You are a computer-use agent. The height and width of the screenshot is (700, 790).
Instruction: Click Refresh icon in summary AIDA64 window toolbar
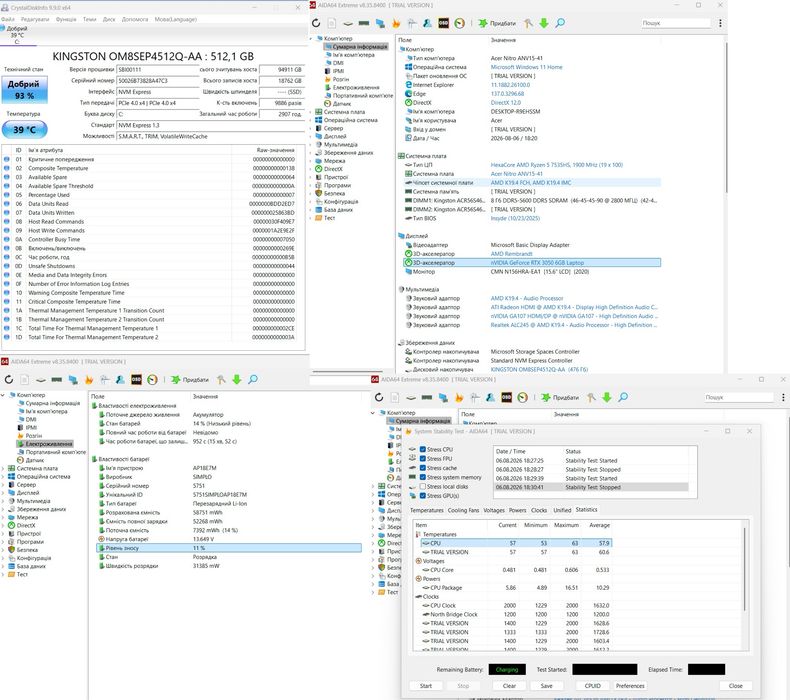[x=316, y=23]
